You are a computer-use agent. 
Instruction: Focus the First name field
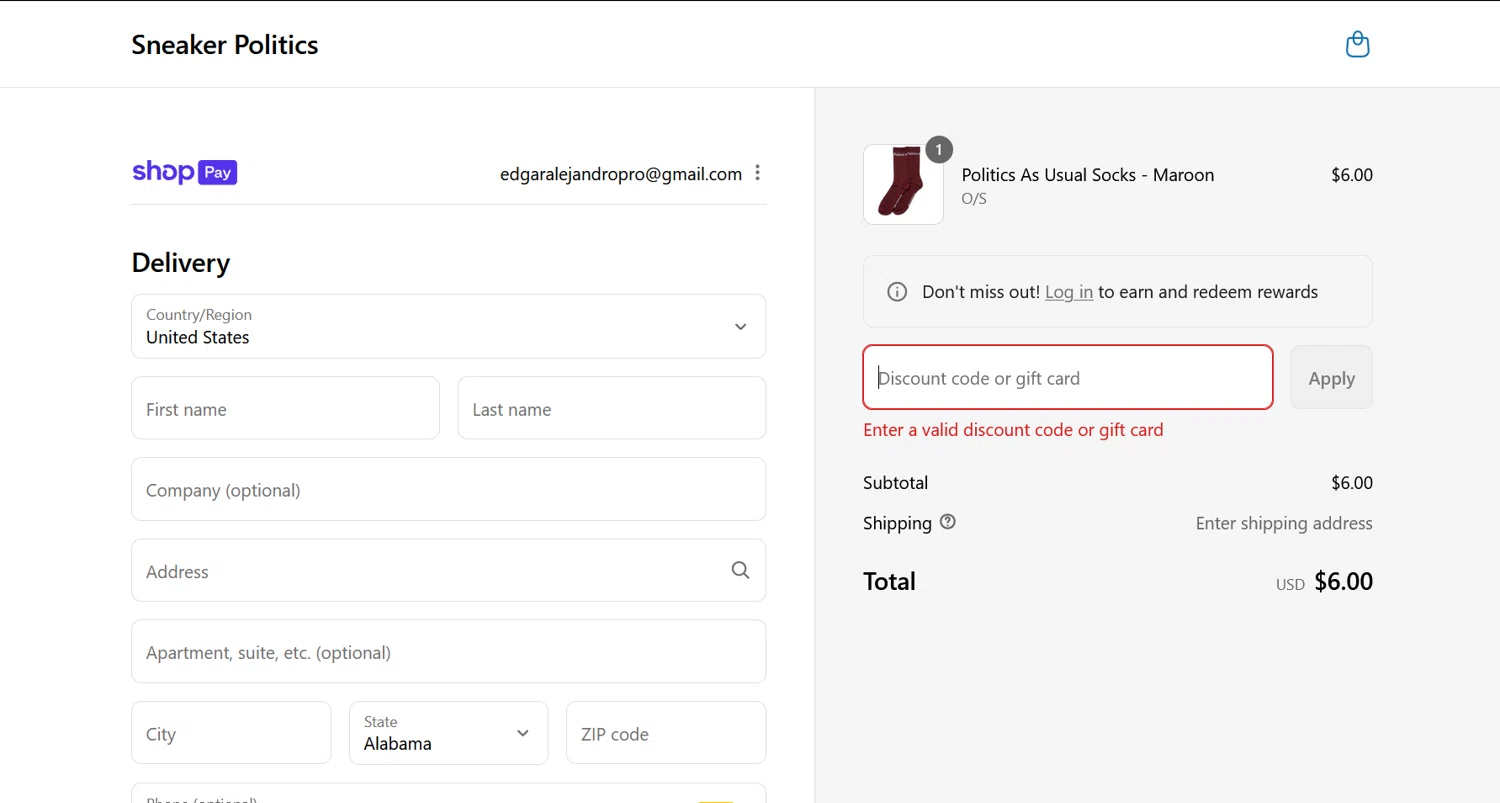click(x=286, y=408)
